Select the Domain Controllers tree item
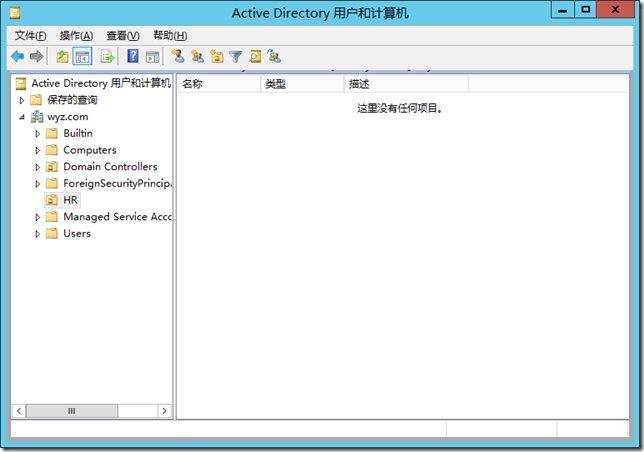The height and width of the screenshot is (452, 644). click(110, 167)
